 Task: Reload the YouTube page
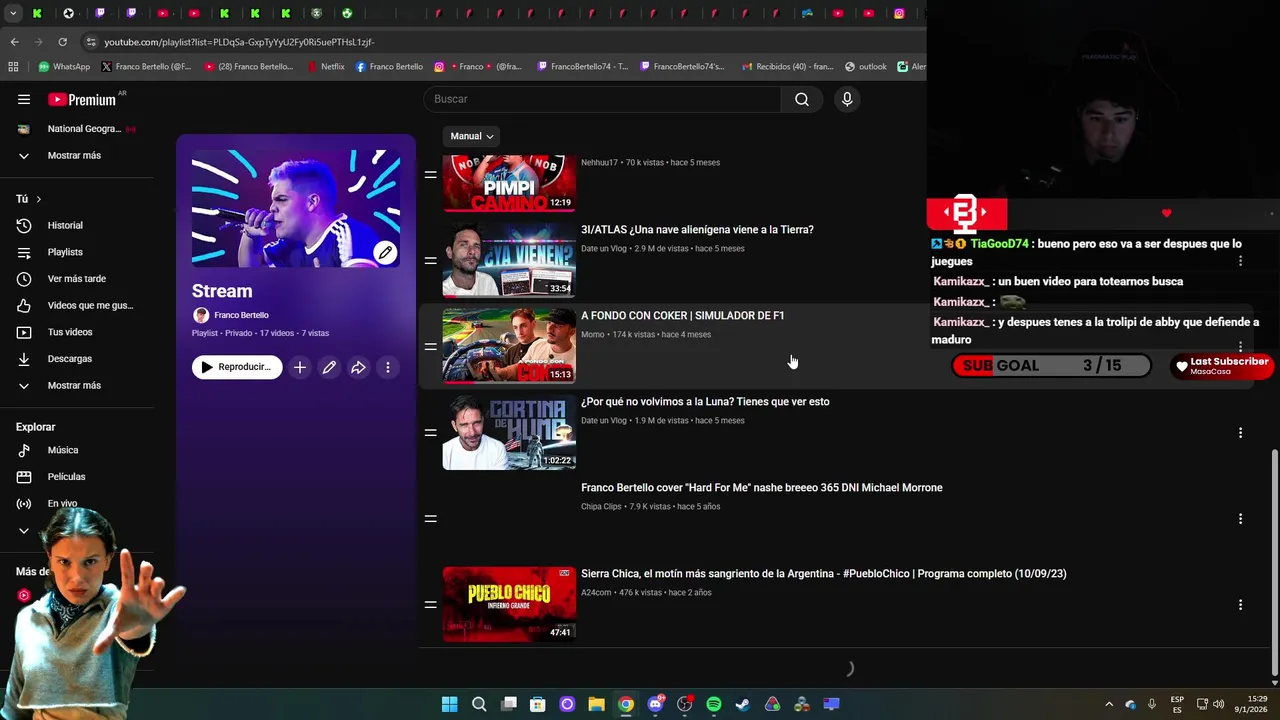pos(62,42)
